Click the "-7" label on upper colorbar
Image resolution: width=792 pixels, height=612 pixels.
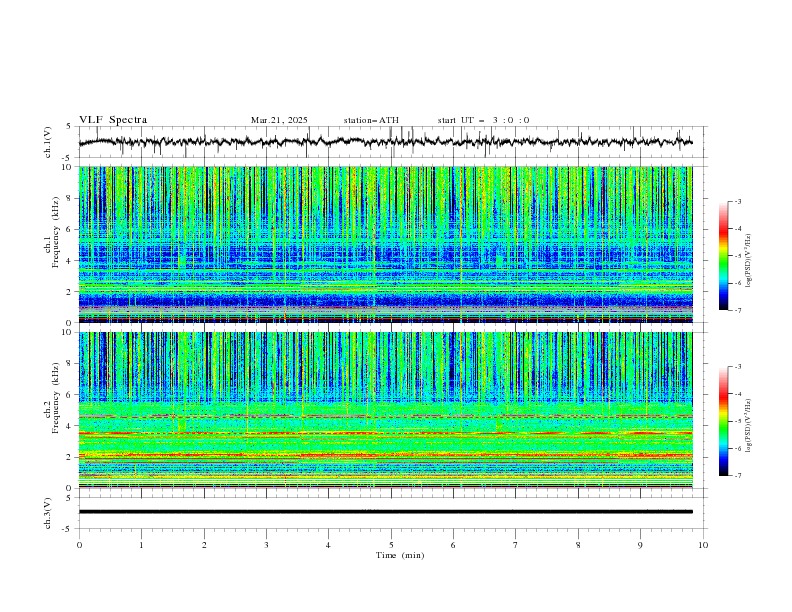click(x=738, y=310)
